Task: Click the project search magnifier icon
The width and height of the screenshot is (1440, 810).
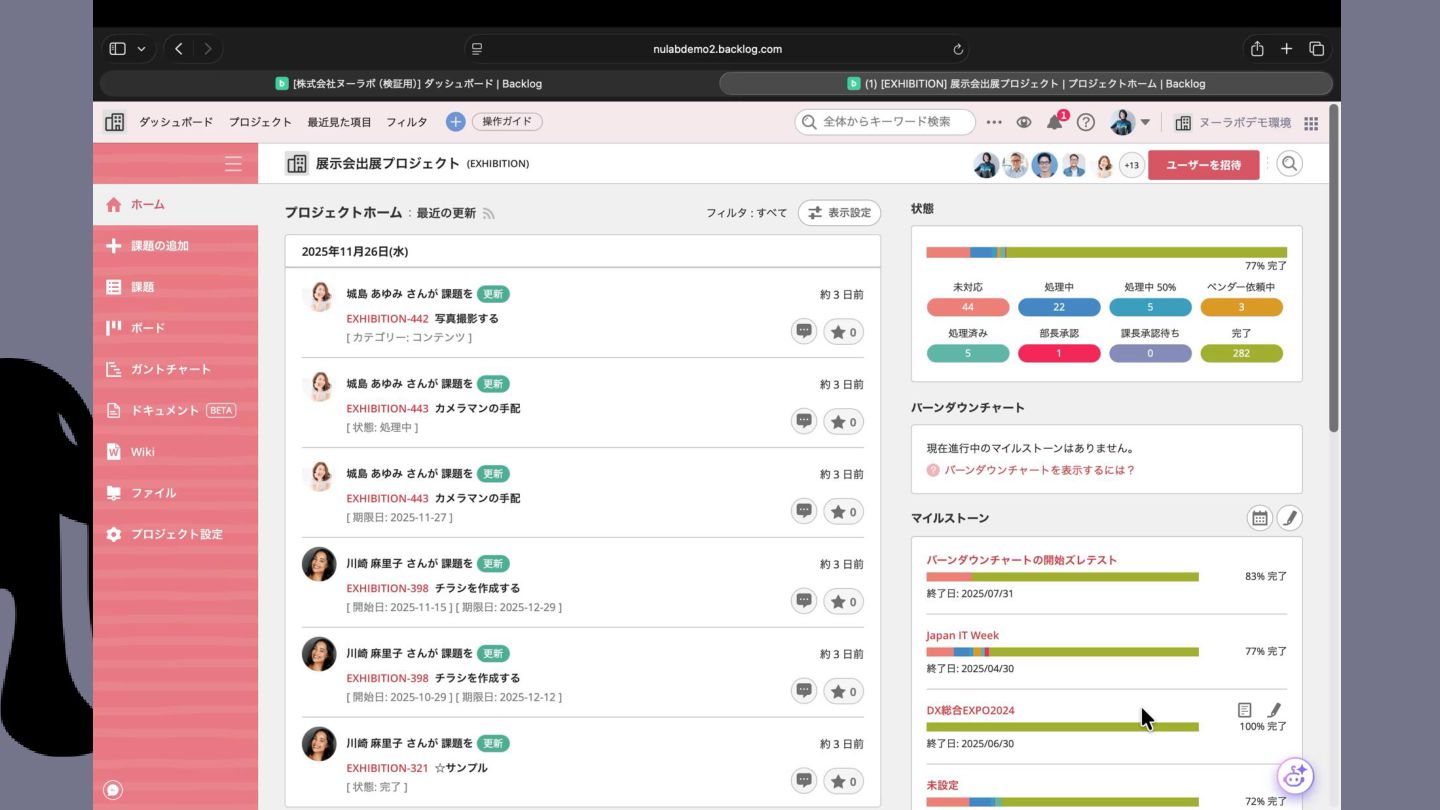Action: coord(1290,164)
